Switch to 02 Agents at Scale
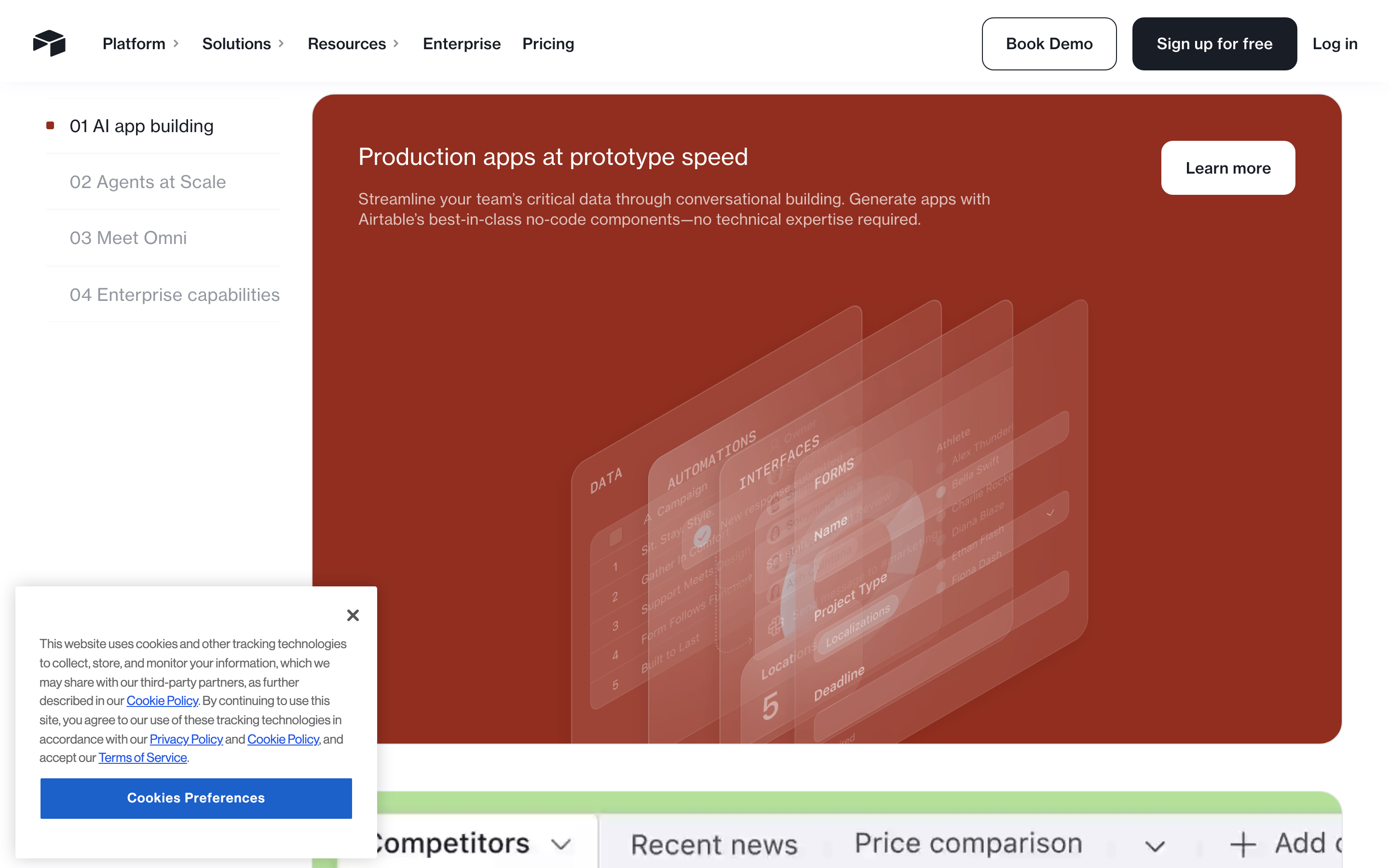Image resolution: width=1389 pixels, height=868 pixels. [163, 182]
